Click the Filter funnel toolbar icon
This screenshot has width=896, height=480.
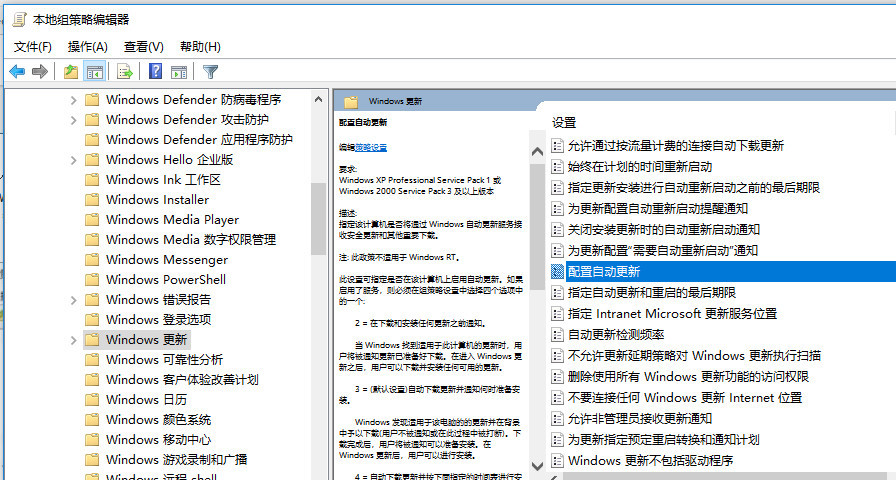(x=210, y=71)
